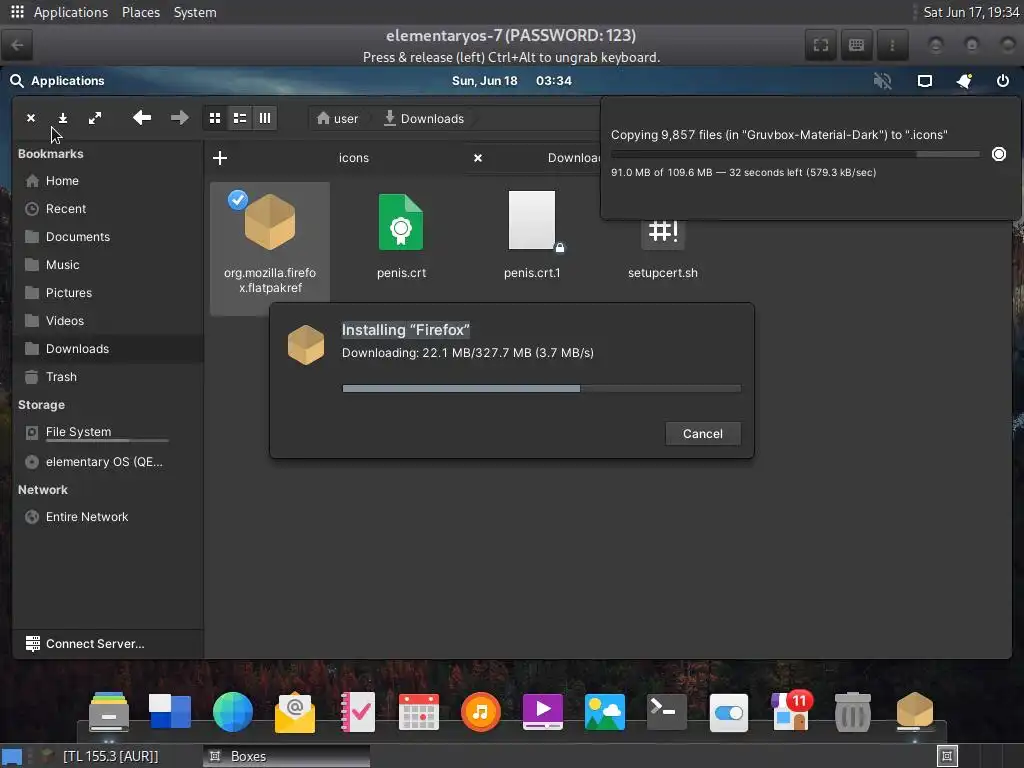
Task: Open host Places menu
Action: (x=140, y=12)
